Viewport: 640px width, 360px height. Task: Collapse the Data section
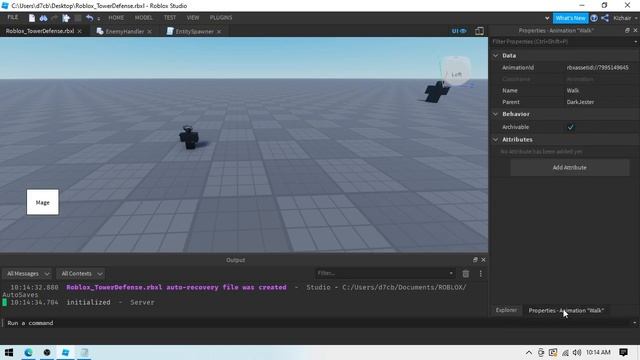496,56
